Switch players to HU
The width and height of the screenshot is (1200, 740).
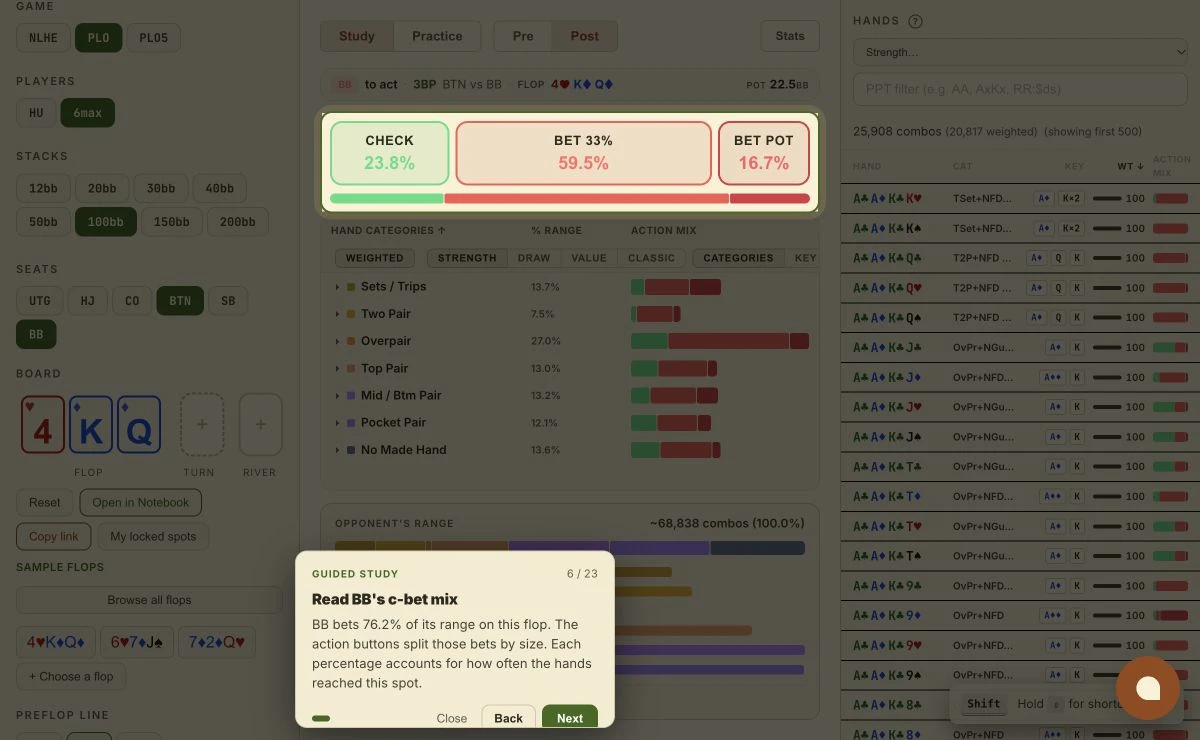[36, 113]
